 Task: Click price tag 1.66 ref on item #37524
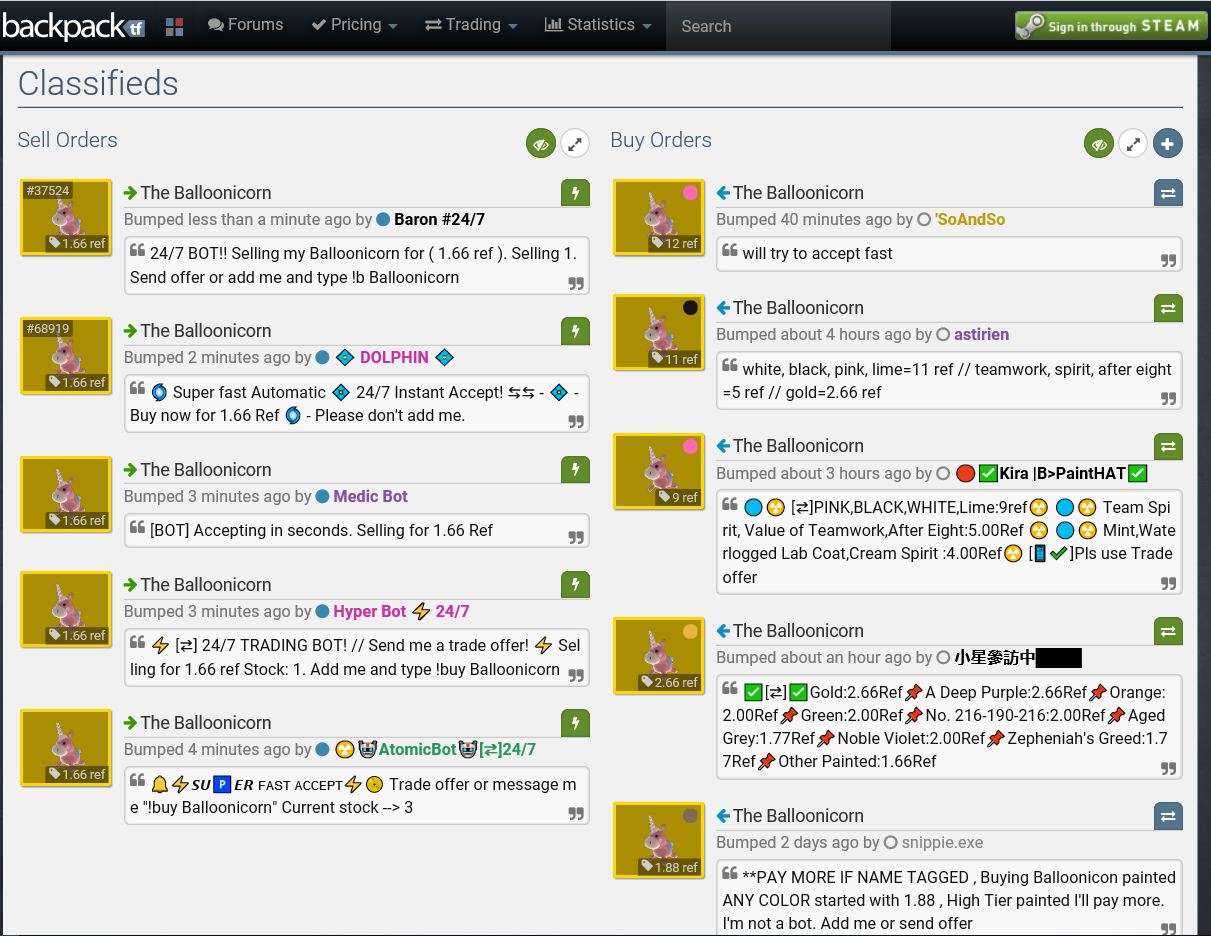click(77, 243)
